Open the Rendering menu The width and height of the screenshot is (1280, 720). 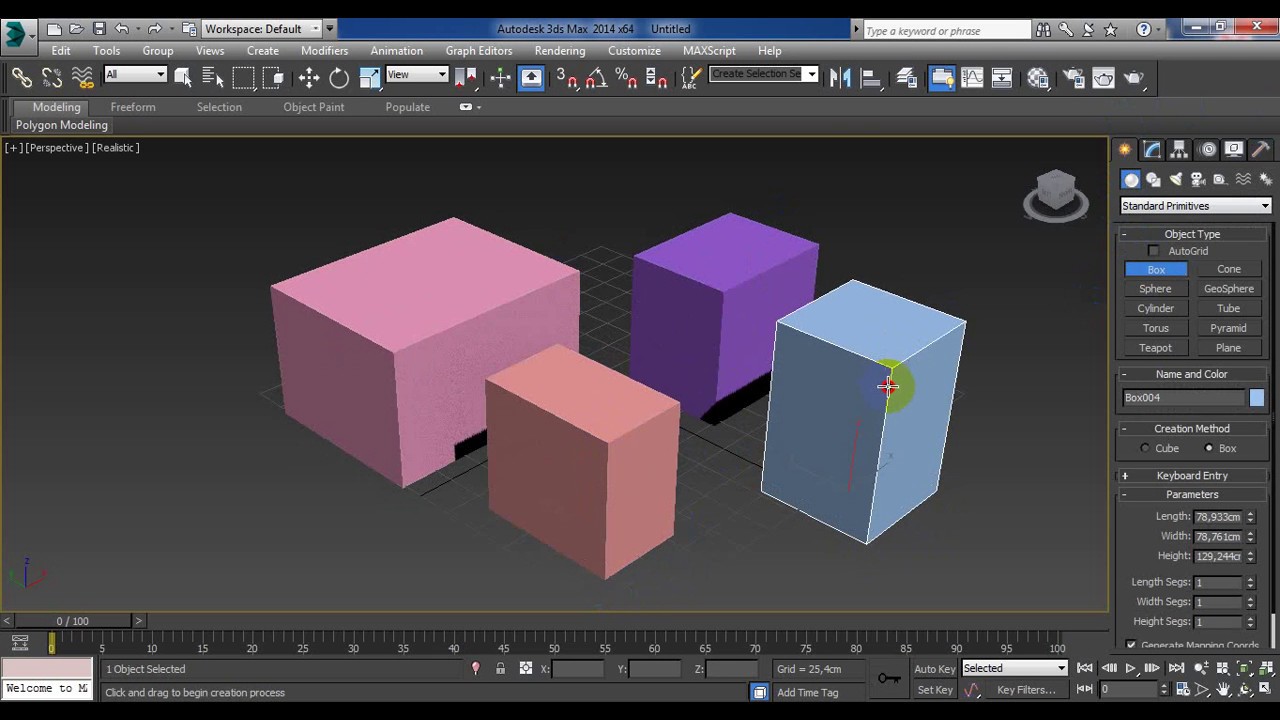pos(560,51)
